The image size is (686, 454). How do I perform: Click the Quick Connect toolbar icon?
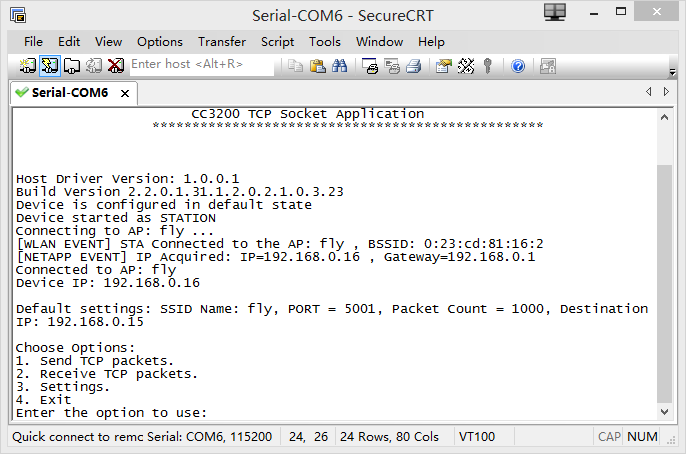49,66
